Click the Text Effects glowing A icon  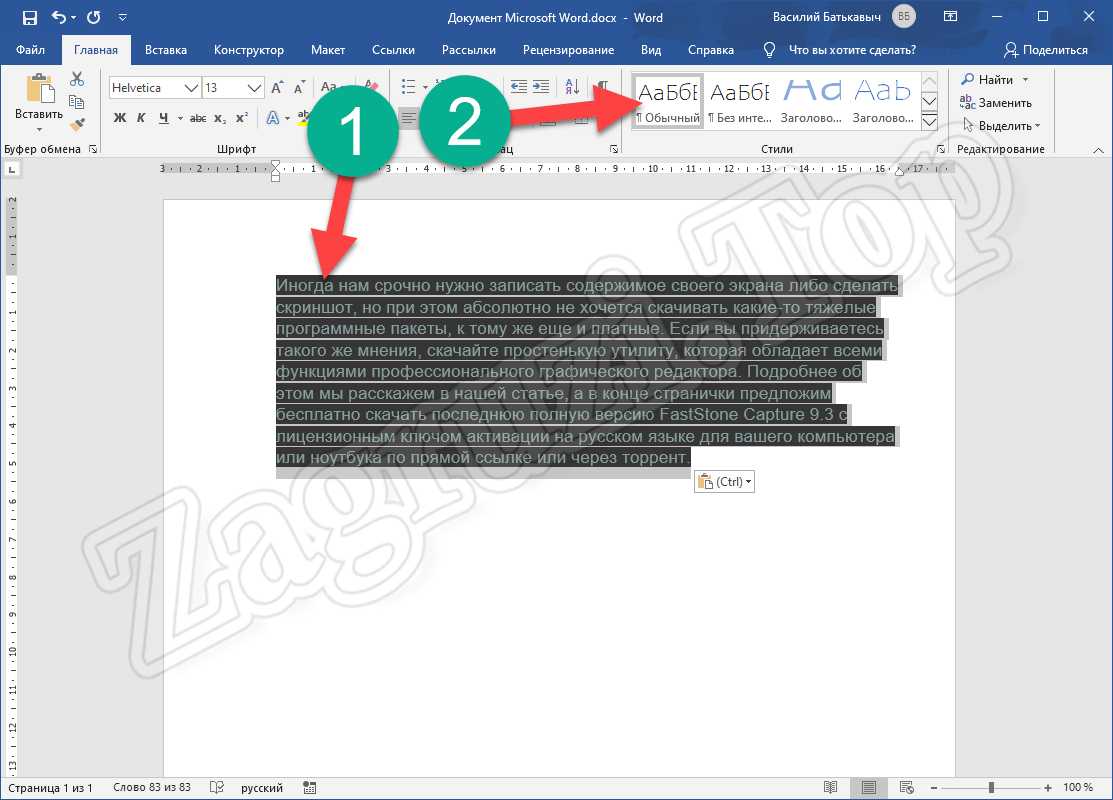click(x=273, y=118)
